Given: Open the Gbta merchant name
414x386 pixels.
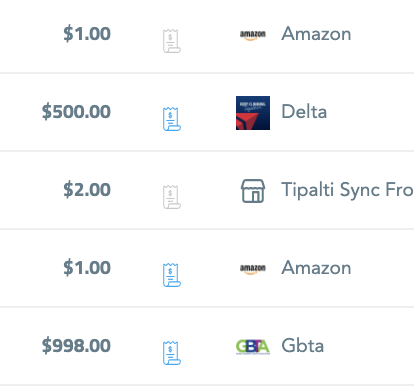Looking at the screenshot, I should coord(303,346).
